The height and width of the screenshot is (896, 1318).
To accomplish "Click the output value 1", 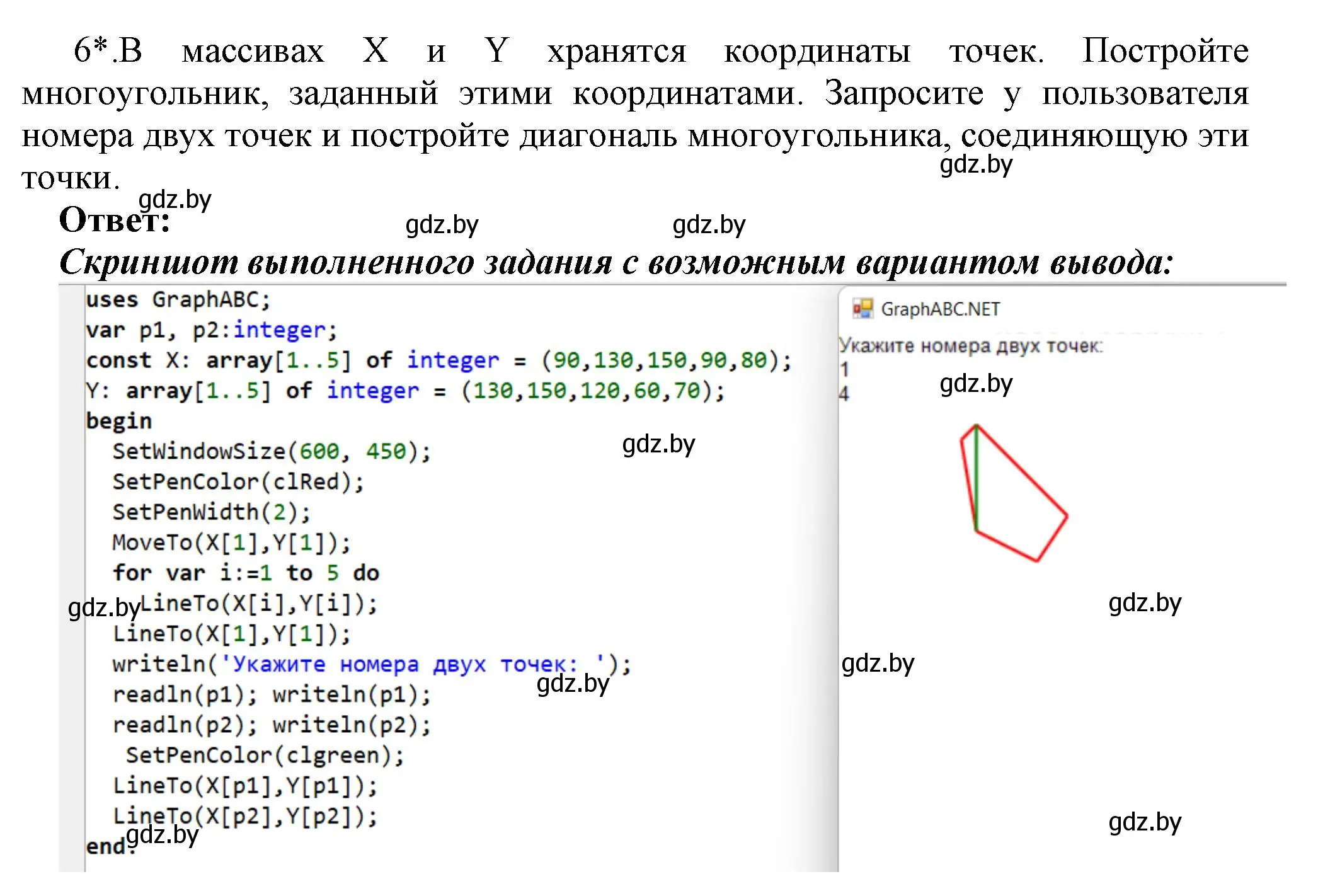I will pos(844,370).
